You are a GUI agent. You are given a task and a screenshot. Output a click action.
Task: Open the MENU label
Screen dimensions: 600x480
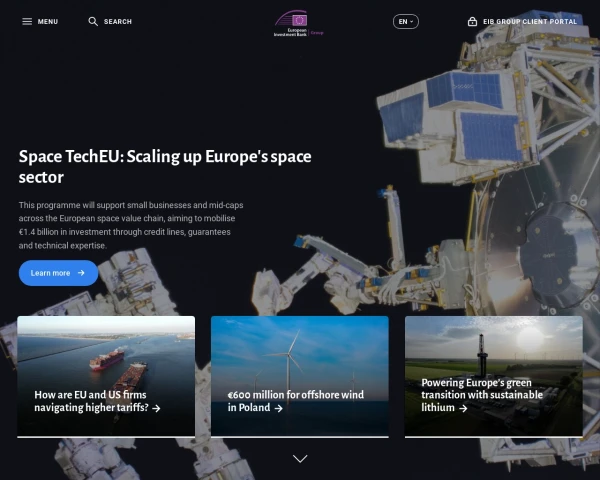(48, 22)
